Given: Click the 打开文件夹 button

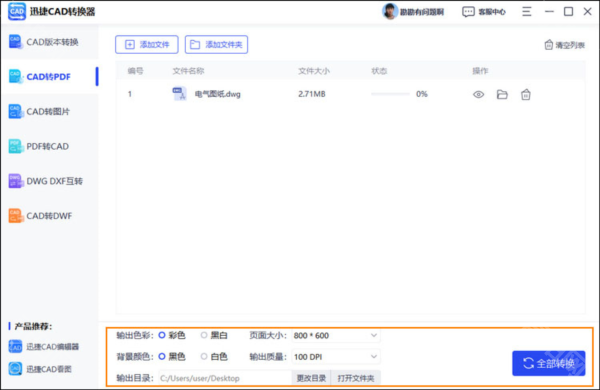Looking at the screenshot, I should point(355,378).
